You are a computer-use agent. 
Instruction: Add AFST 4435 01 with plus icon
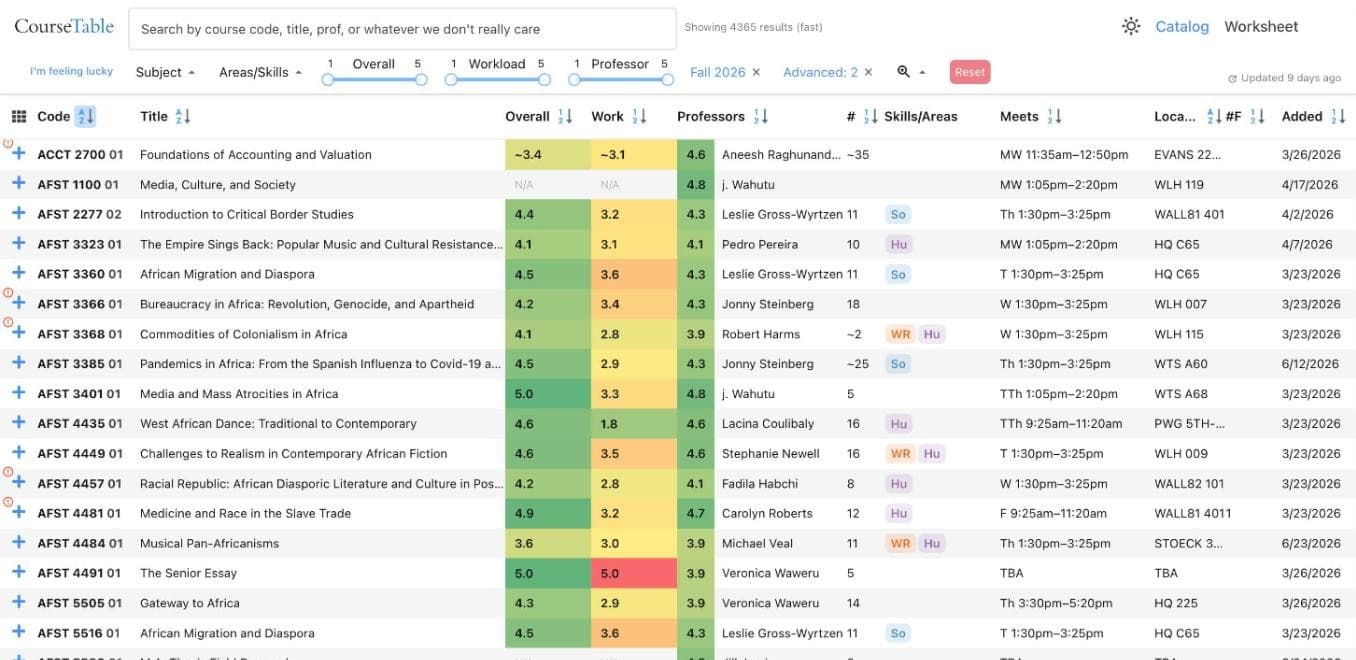[18, 423]
